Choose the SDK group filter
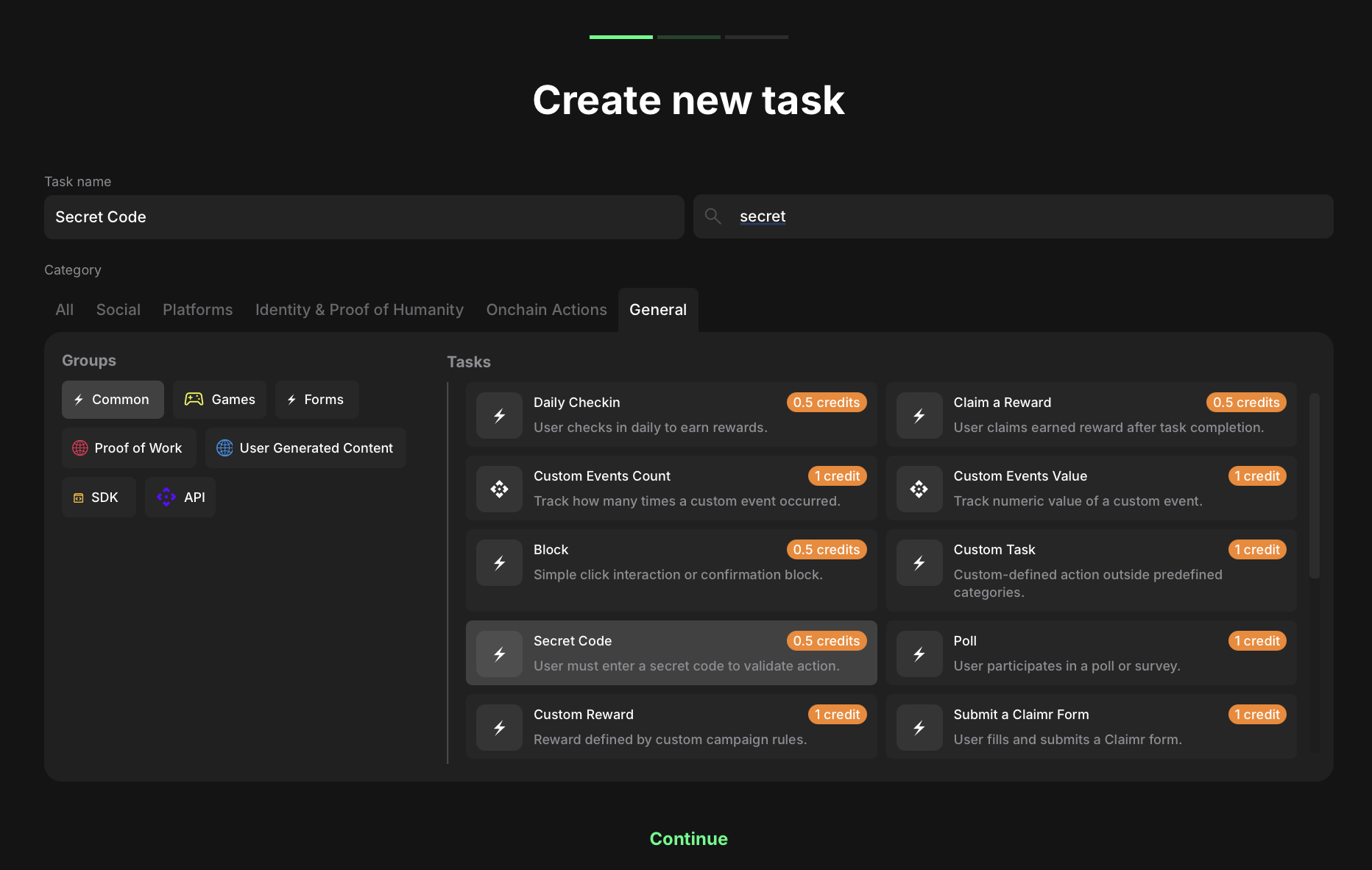The height and width of the screenshot is (870, 1372). coord(98,498)
